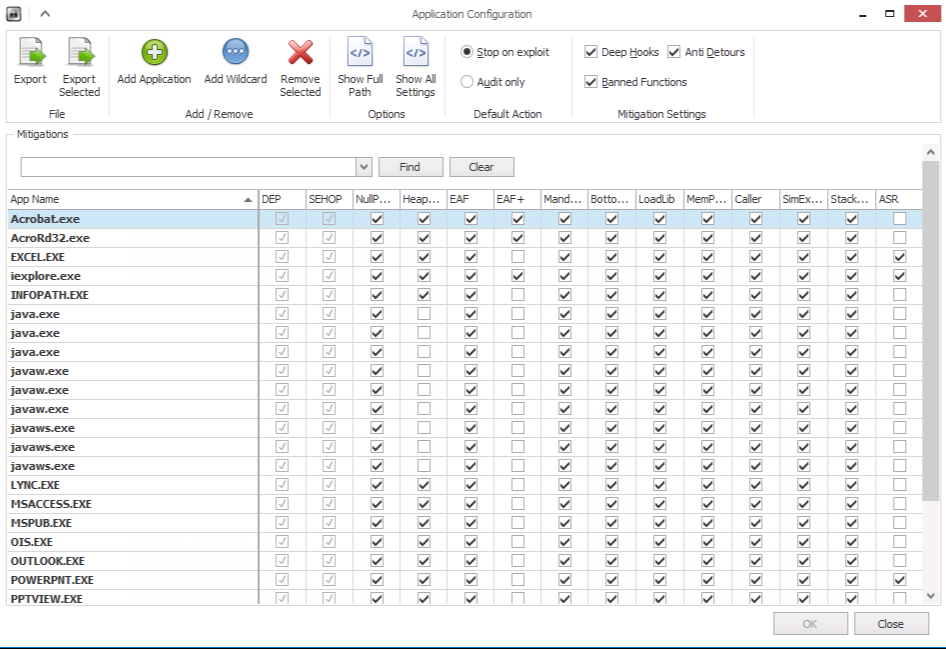Toggle the Show Full Path option
Viewport: 946px width, 649px height.
(x=360, y=53)
